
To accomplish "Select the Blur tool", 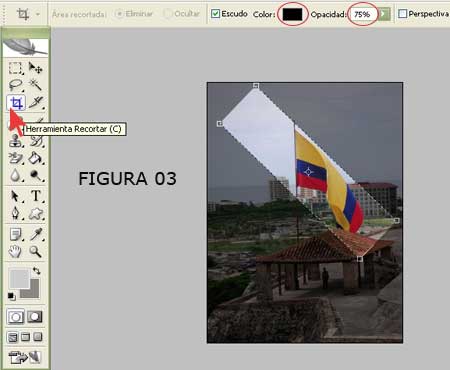I will [x=15, y=175].
